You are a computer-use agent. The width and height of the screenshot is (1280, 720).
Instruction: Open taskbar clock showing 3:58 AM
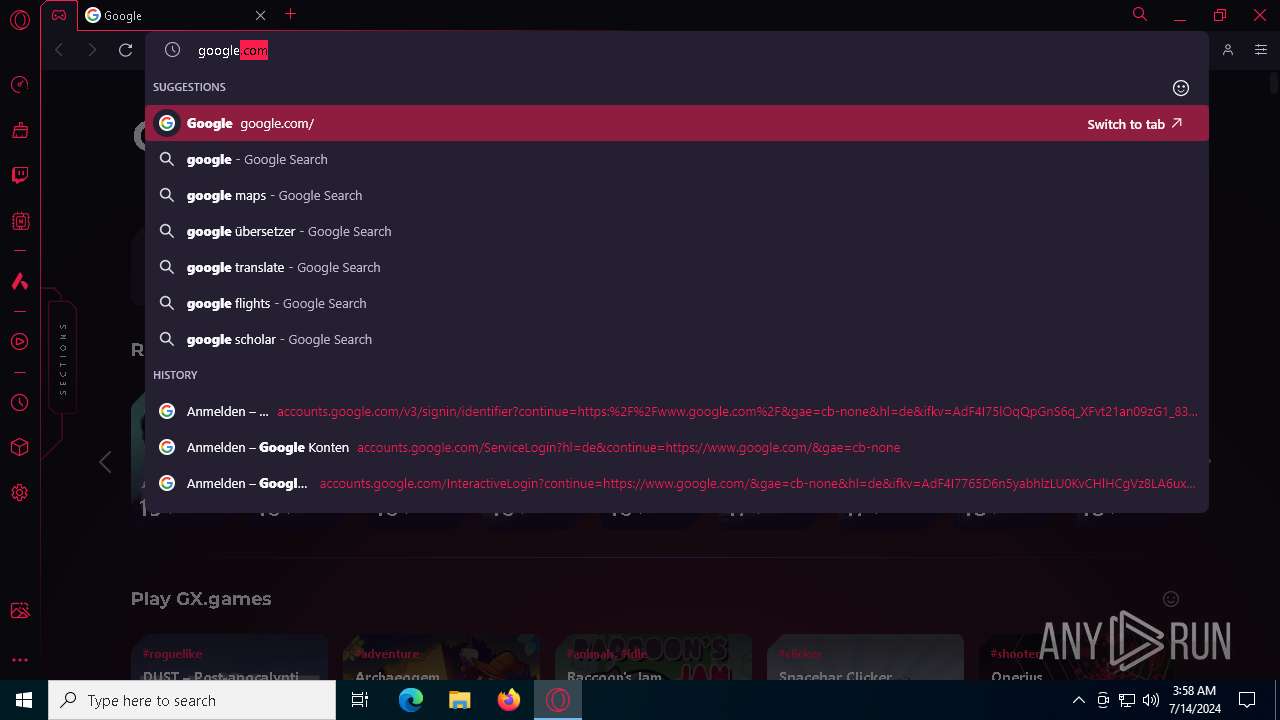click(x=1193, y=700)
